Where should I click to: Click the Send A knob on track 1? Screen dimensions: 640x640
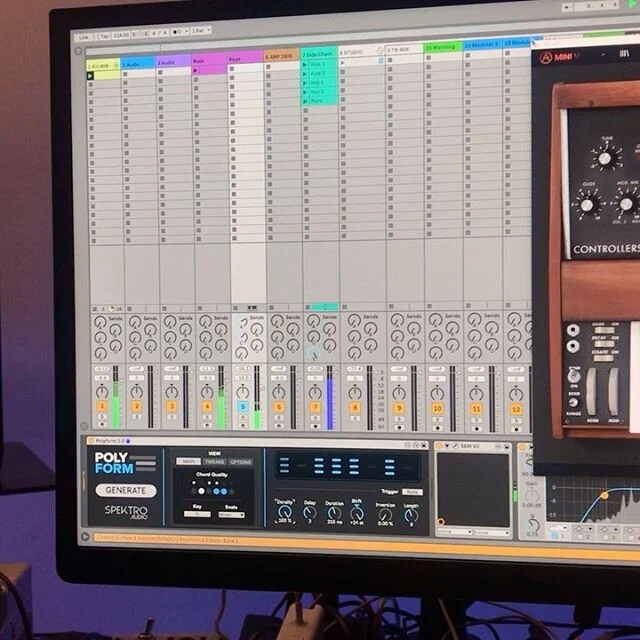(100, 322)
